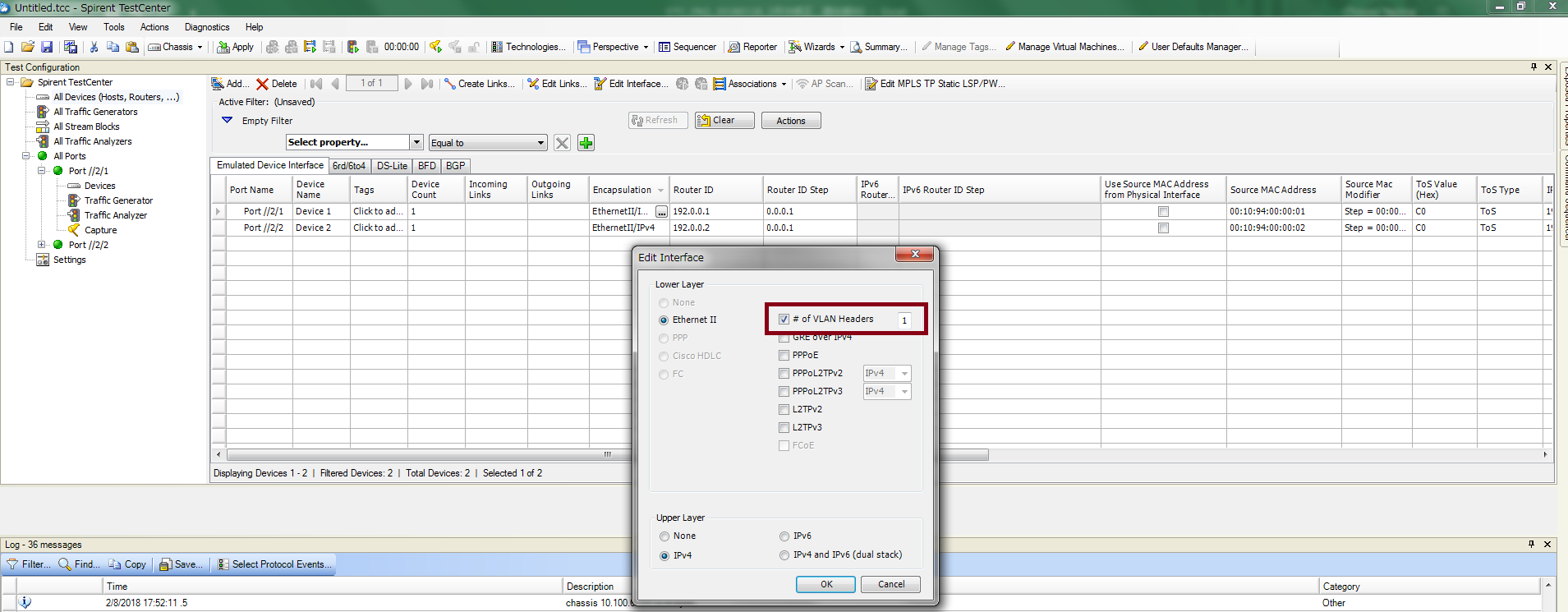This screenshot has height=612, width=1568.
Task: Open Equal to operator dropdown
Action: coord(540,143)
